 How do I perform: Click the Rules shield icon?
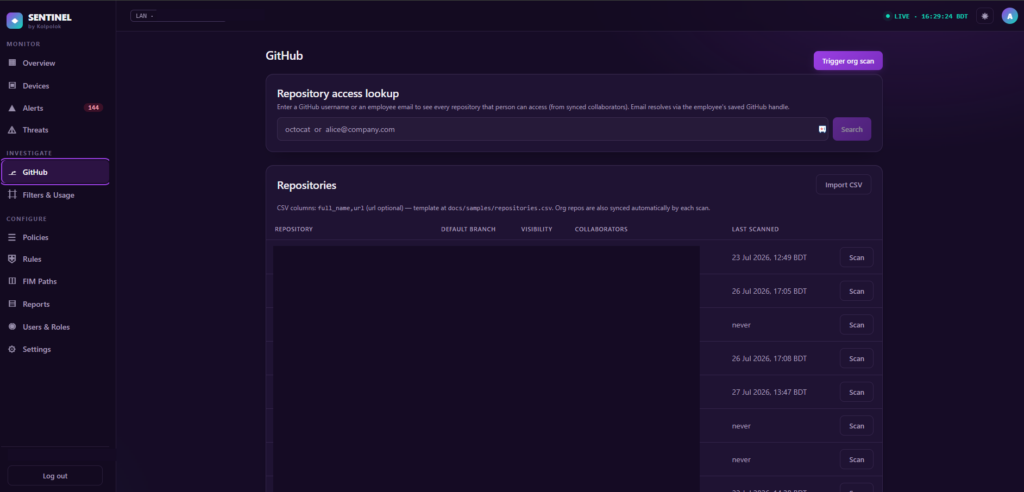coord(12,259)
